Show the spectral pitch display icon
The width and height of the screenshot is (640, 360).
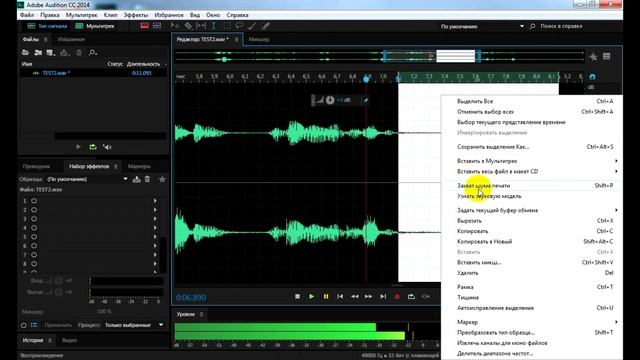pyautogui.click(x=157, y=26)
